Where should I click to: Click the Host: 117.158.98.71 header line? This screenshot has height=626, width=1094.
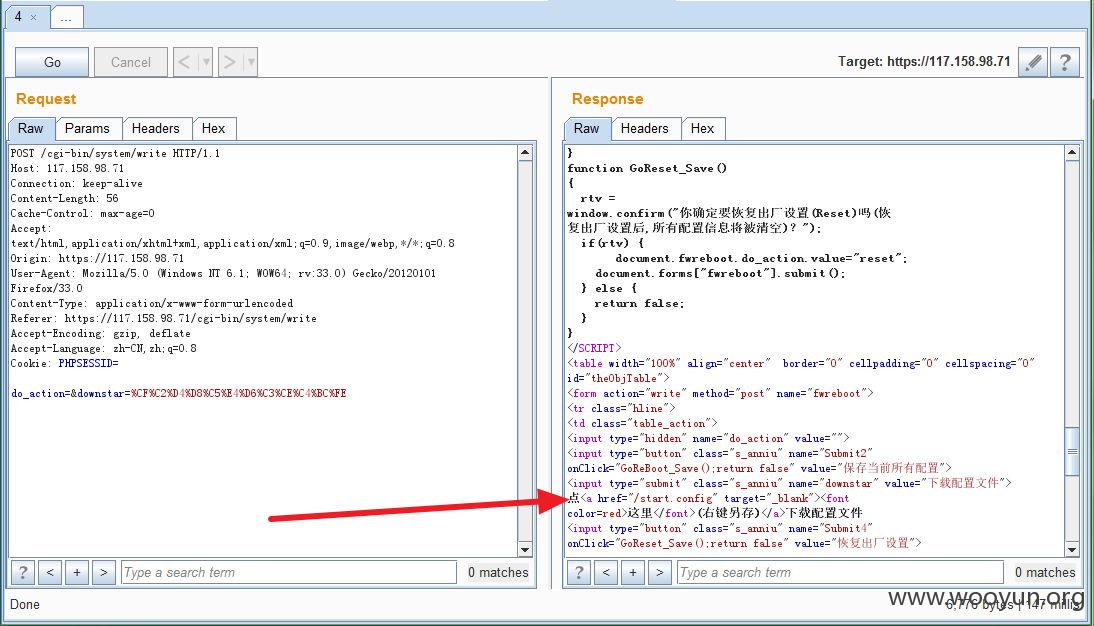[x=68, y=168]
